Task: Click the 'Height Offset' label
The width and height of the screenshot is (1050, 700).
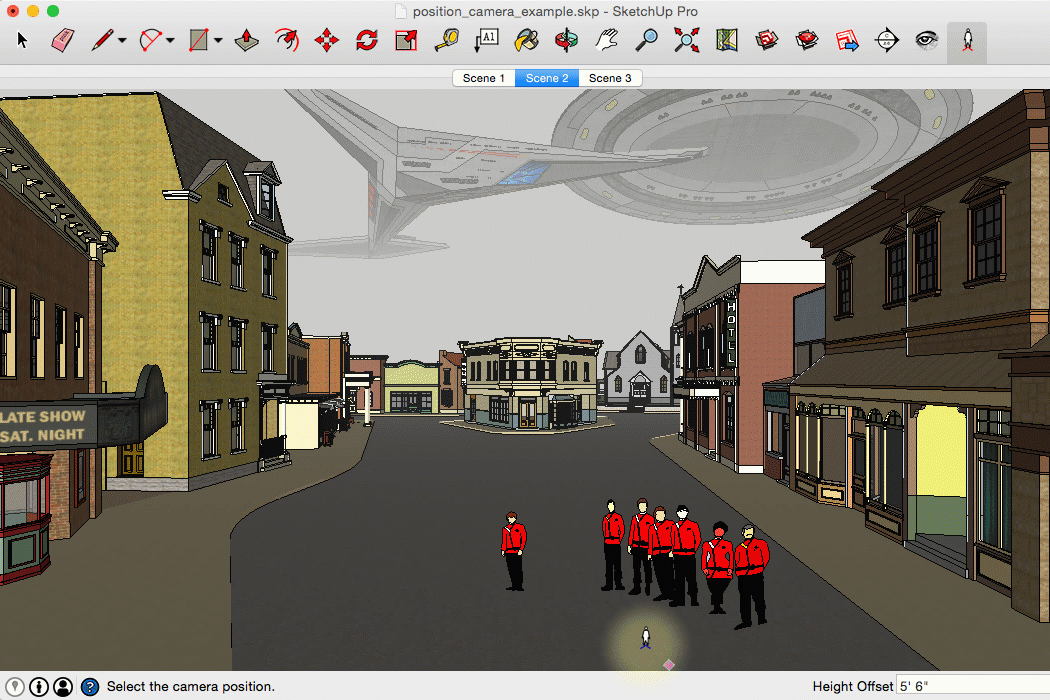Action: click(852, 687)
